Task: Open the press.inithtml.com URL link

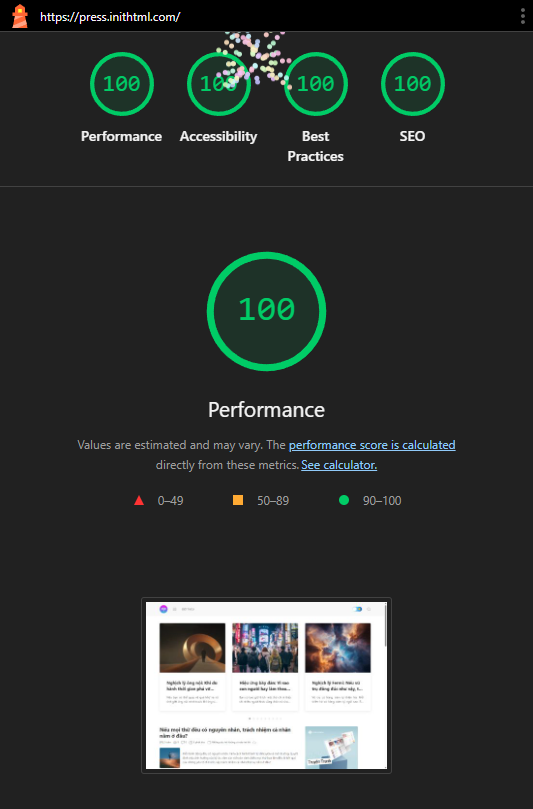Action: pyautogui.click(x=110, y=17)
